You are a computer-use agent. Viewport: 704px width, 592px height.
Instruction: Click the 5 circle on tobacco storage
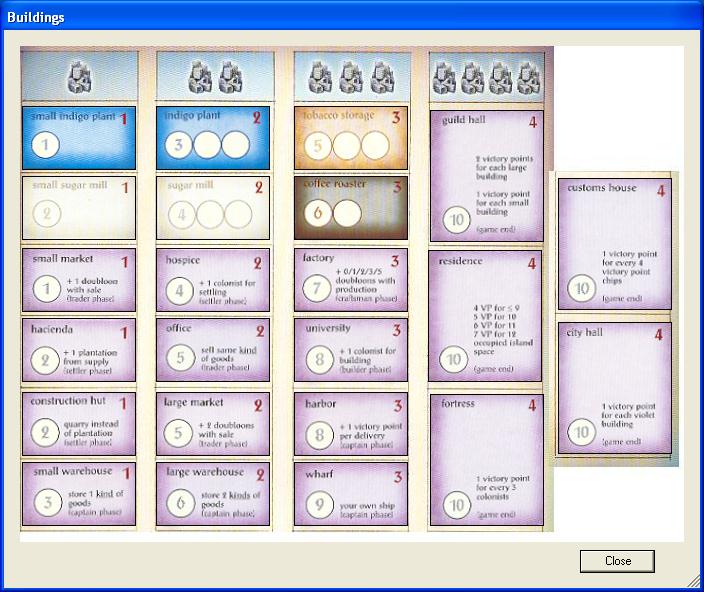click(318, 145)
